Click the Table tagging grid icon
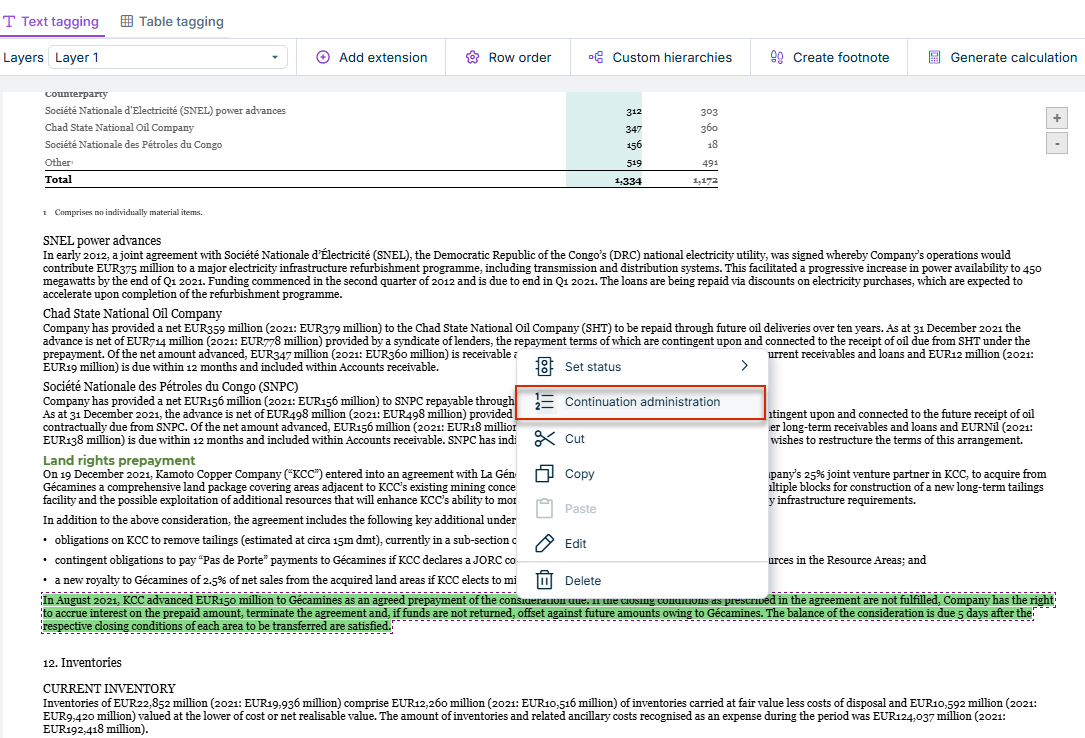This screenshot has width=1085, height=738. (127, 21)
